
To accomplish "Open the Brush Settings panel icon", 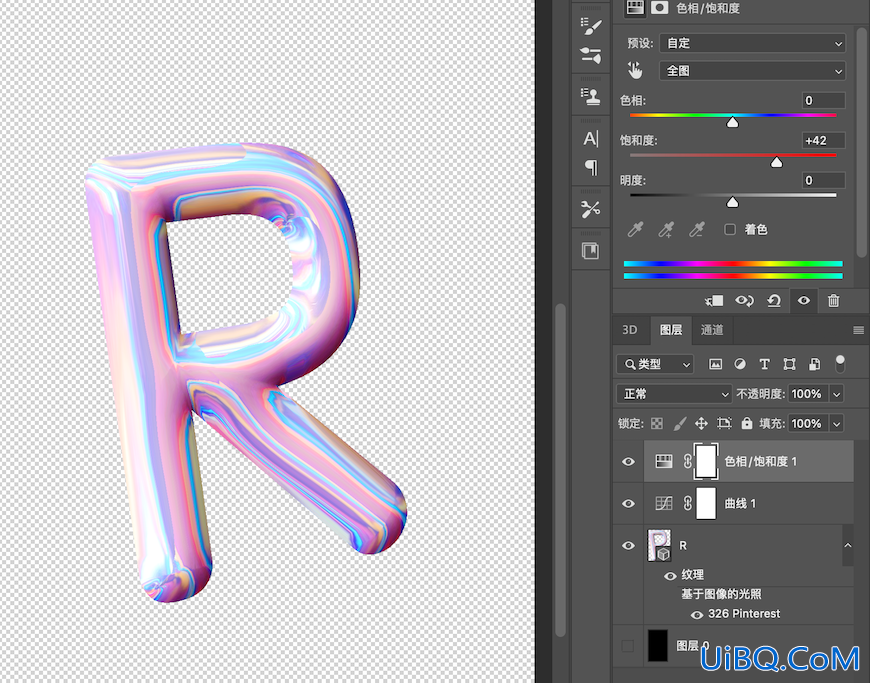I will (591, 26).
